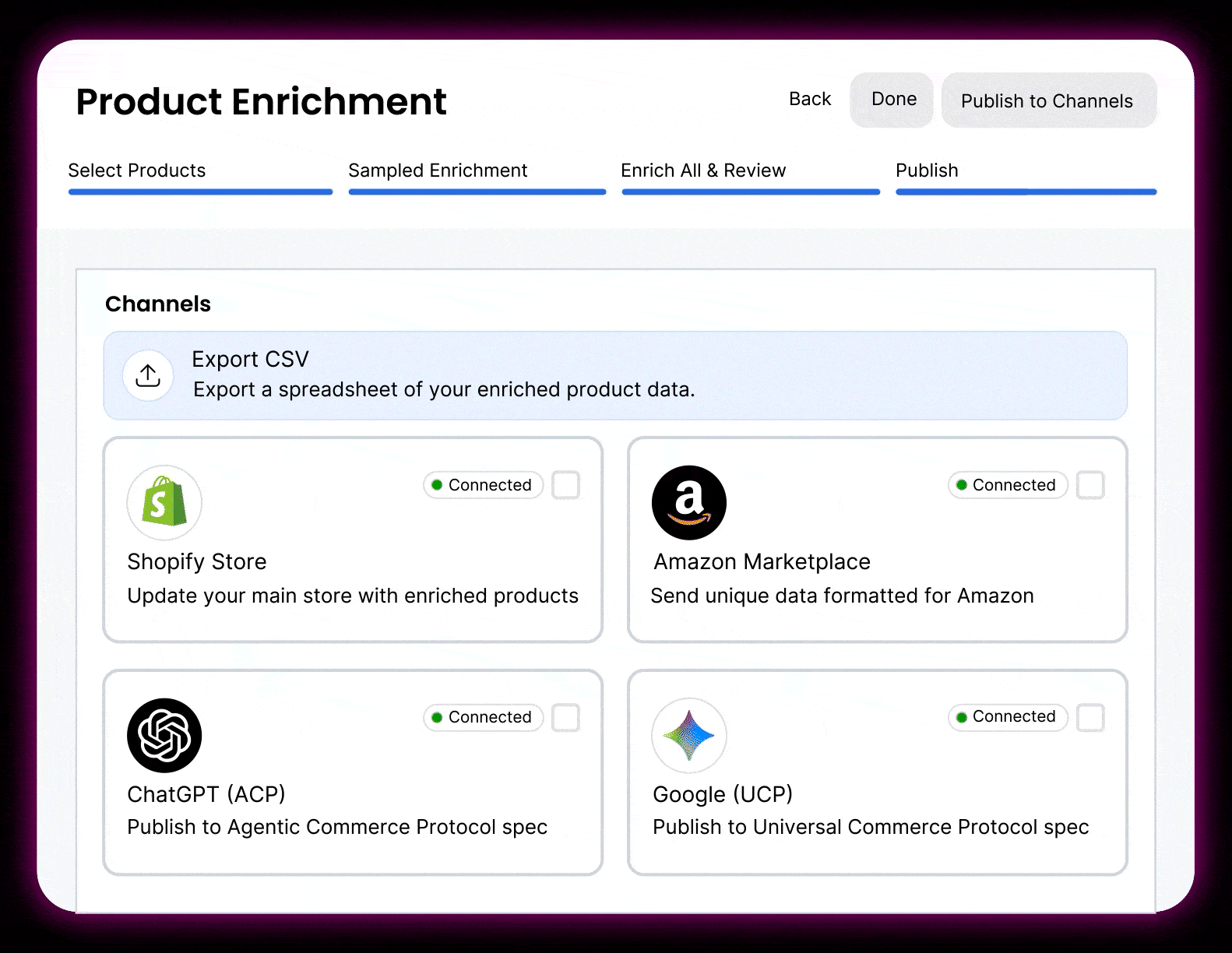
Task: Click Shopify Store Connected status badge
Action: [x=483, y=485]
